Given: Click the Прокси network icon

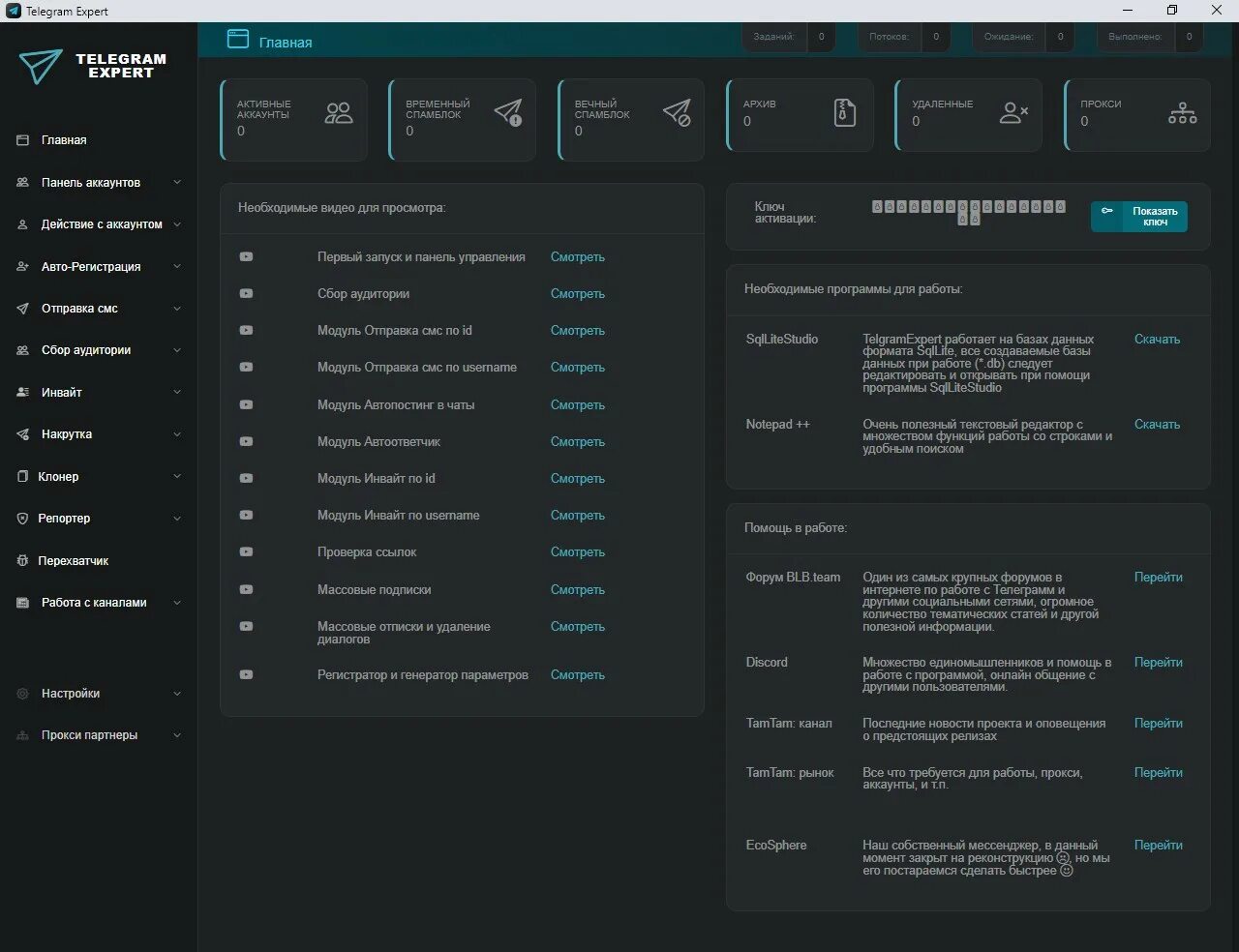Looking at the screenshot, I should coord(1182,113).
